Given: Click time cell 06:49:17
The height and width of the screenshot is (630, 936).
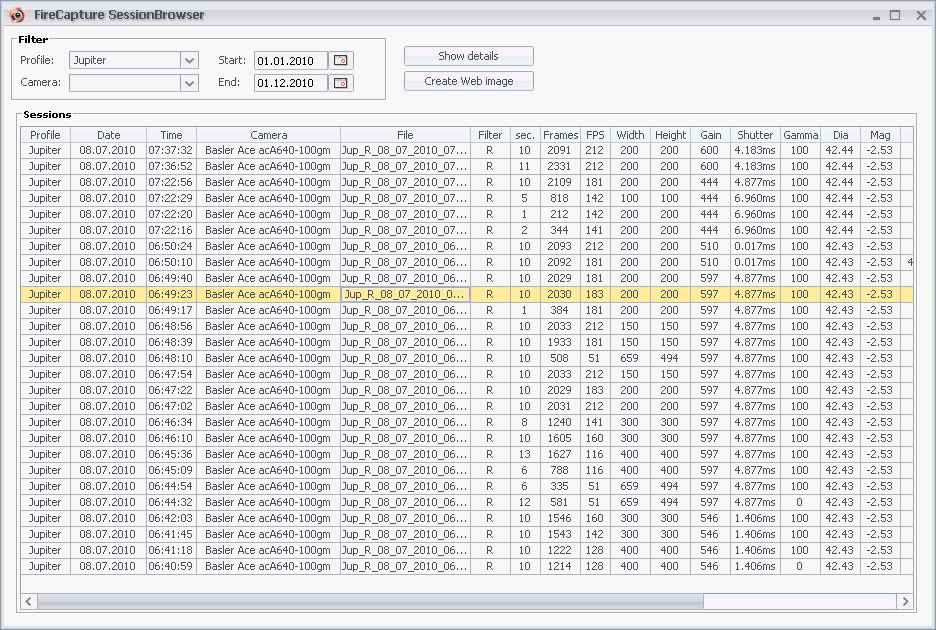Looking at the screenshot, I should pos(171,311).
